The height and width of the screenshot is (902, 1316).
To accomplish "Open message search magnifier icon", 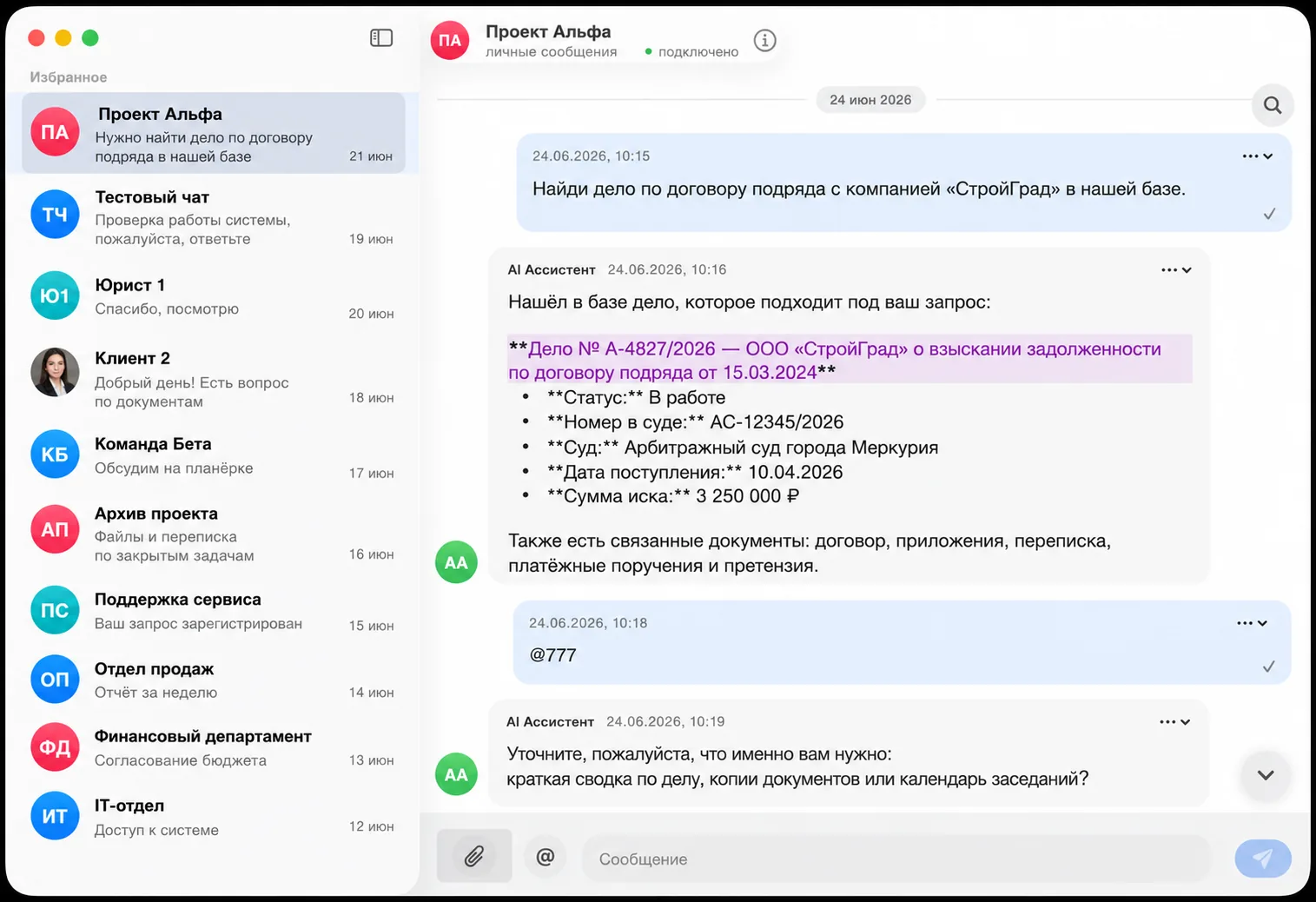I will coord(1273,105).
